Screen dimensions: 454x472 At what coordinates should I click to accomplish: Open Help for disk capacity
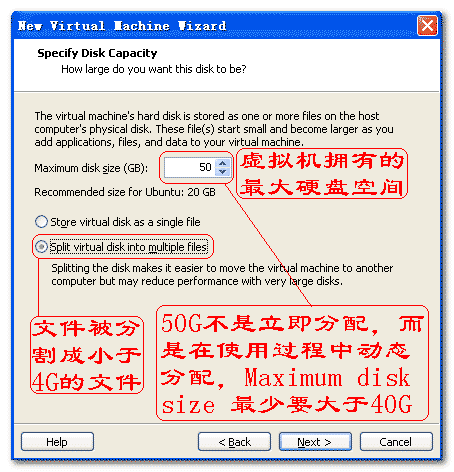(x=57, y=442)
